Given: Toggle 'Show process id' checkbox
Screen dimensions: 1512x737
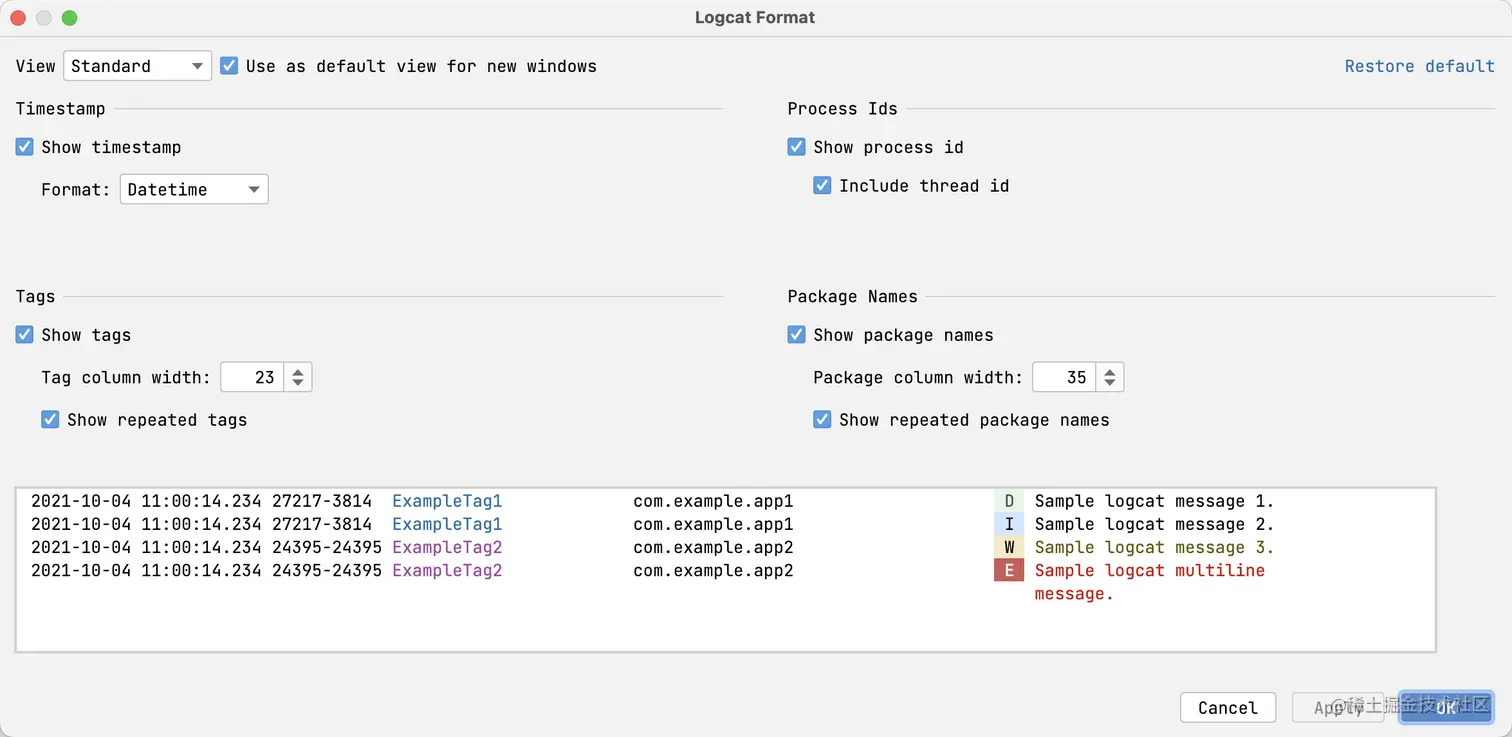Looking at the screenshot, I should point(796,147).
